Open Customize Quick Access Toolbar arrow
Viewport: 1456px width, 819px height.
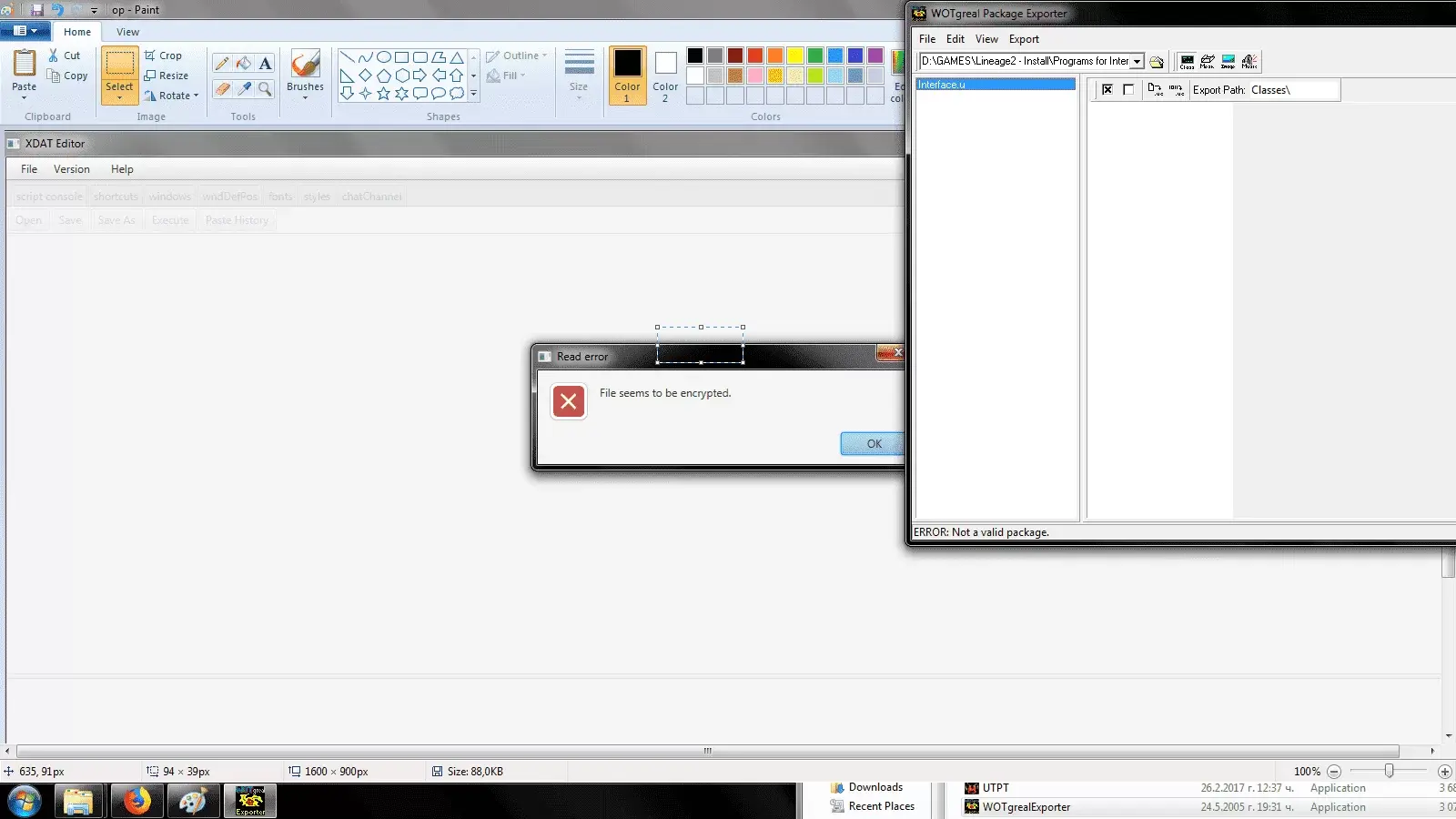94,11
